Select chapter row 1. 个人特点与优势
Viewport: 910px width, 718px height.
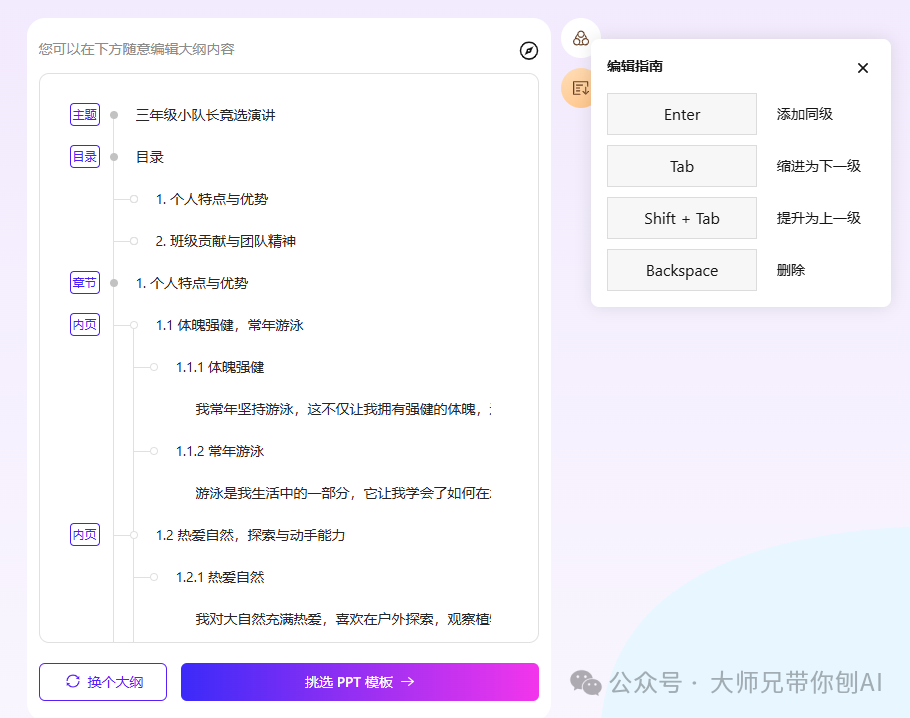coord(192,283)
